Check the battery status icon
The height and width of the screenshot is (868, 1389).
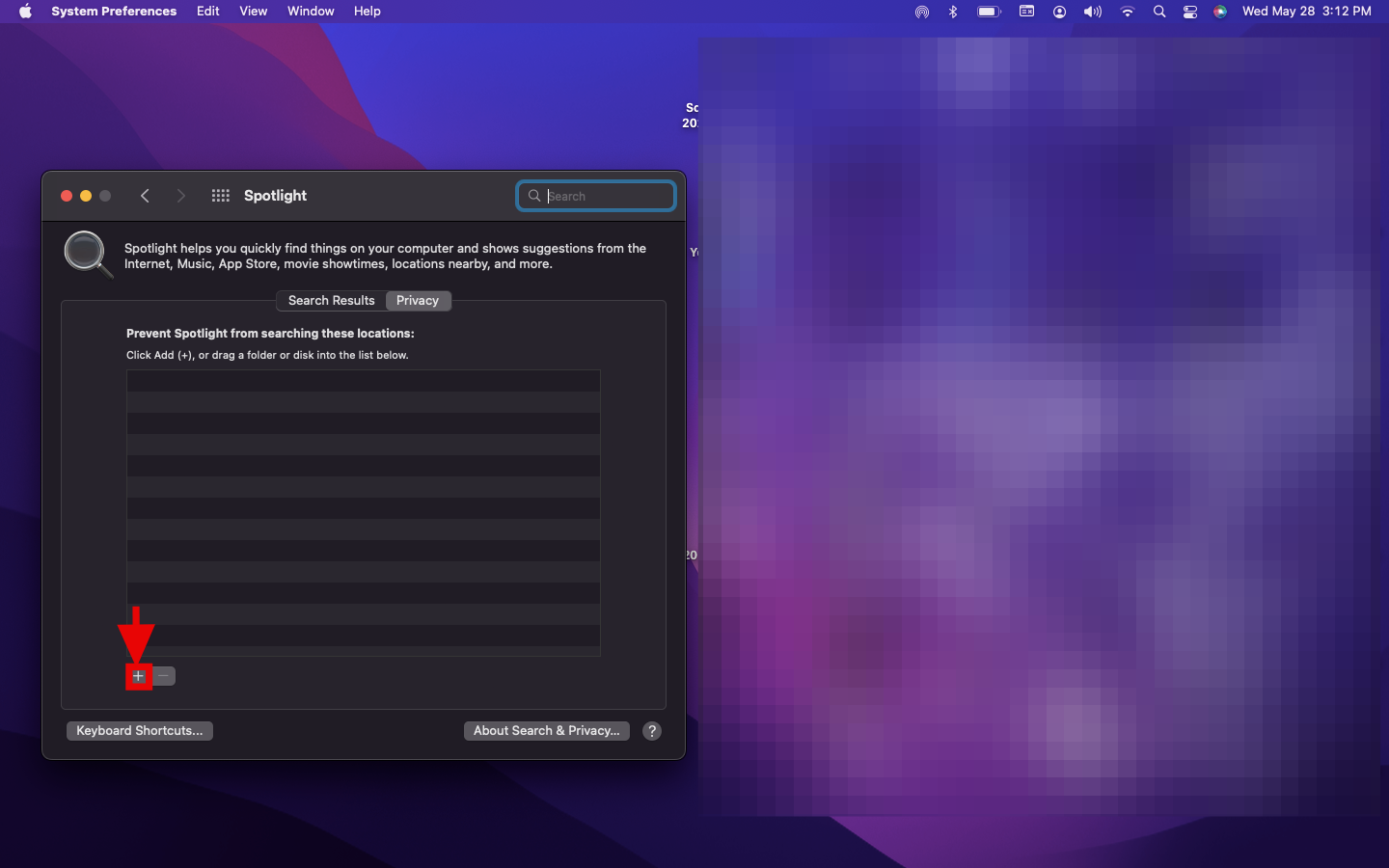[989, 12]
